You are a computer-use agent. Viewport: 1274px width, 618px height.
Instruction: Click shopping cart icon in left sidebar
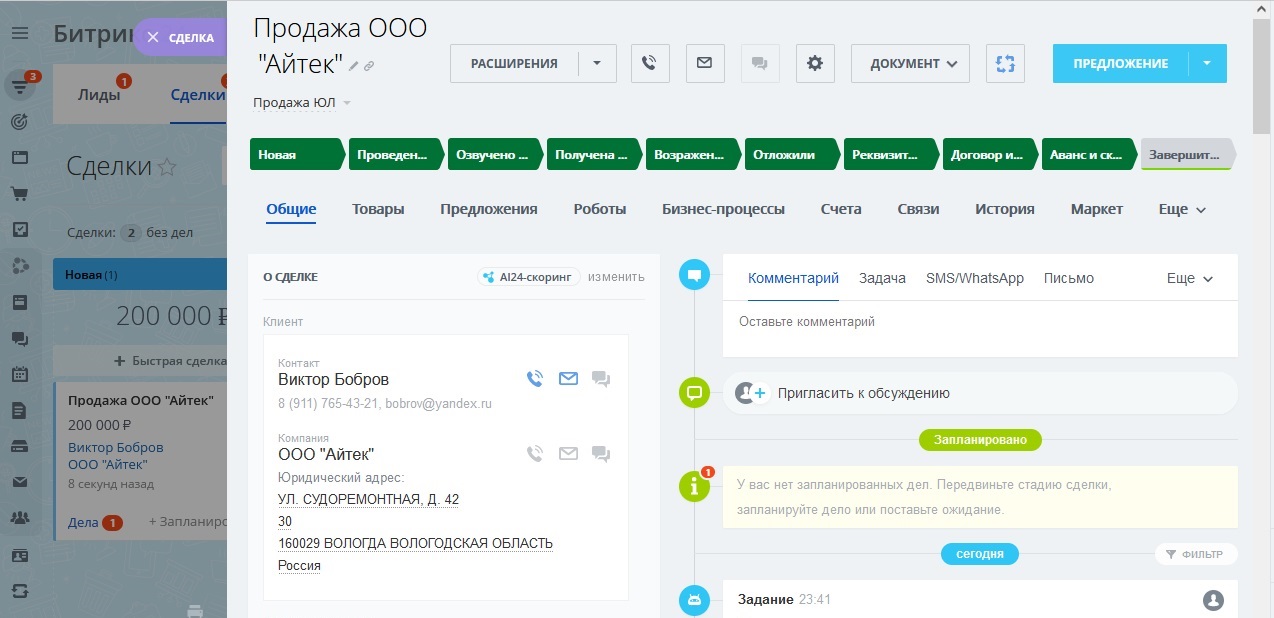point(20,193)
